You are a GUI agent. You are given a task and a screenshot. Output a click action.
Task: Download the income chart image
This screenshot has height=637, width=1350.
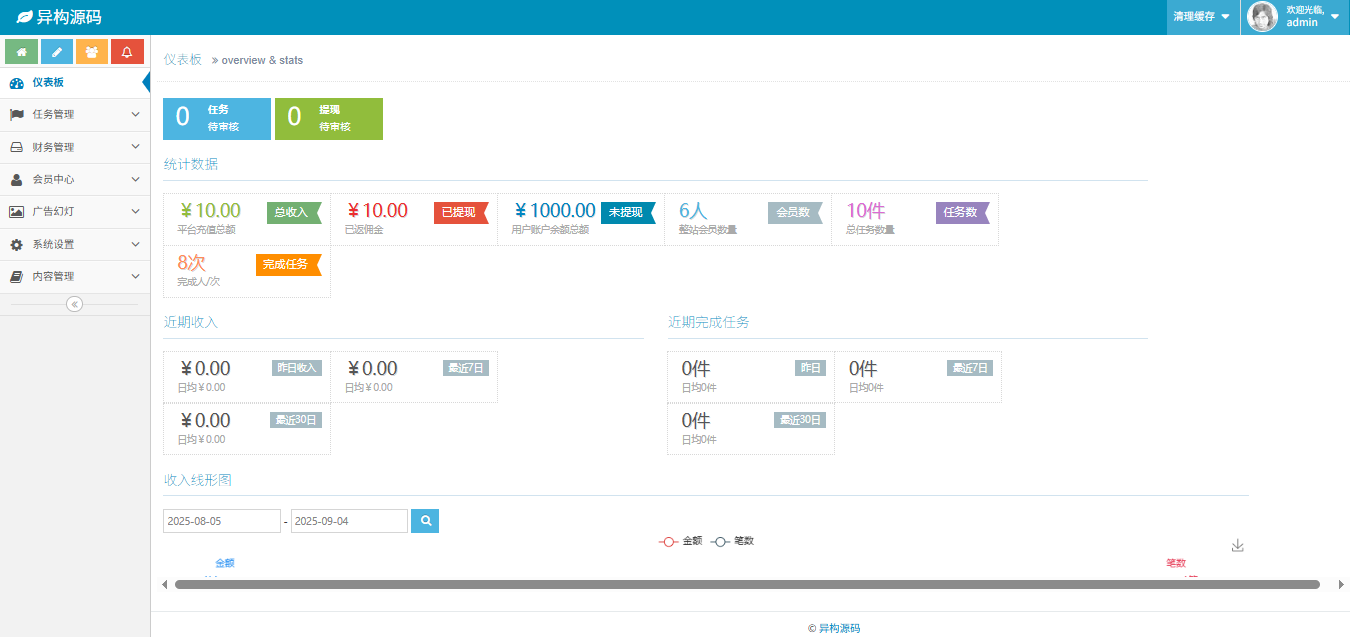point(1237,545)
